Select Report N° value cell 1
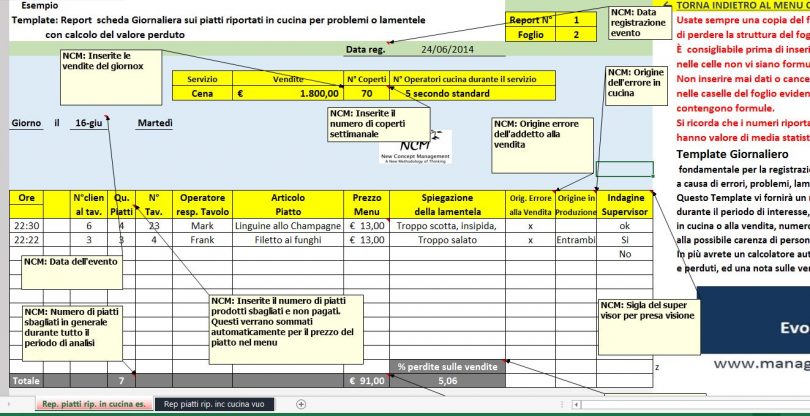 (576, 20)
